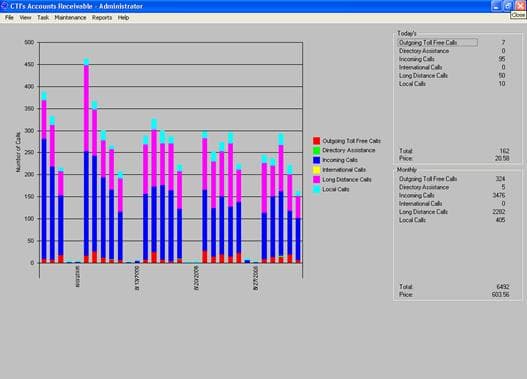Select Today's Local Calls row
The image size is (527, 379).
click(452, 84)
